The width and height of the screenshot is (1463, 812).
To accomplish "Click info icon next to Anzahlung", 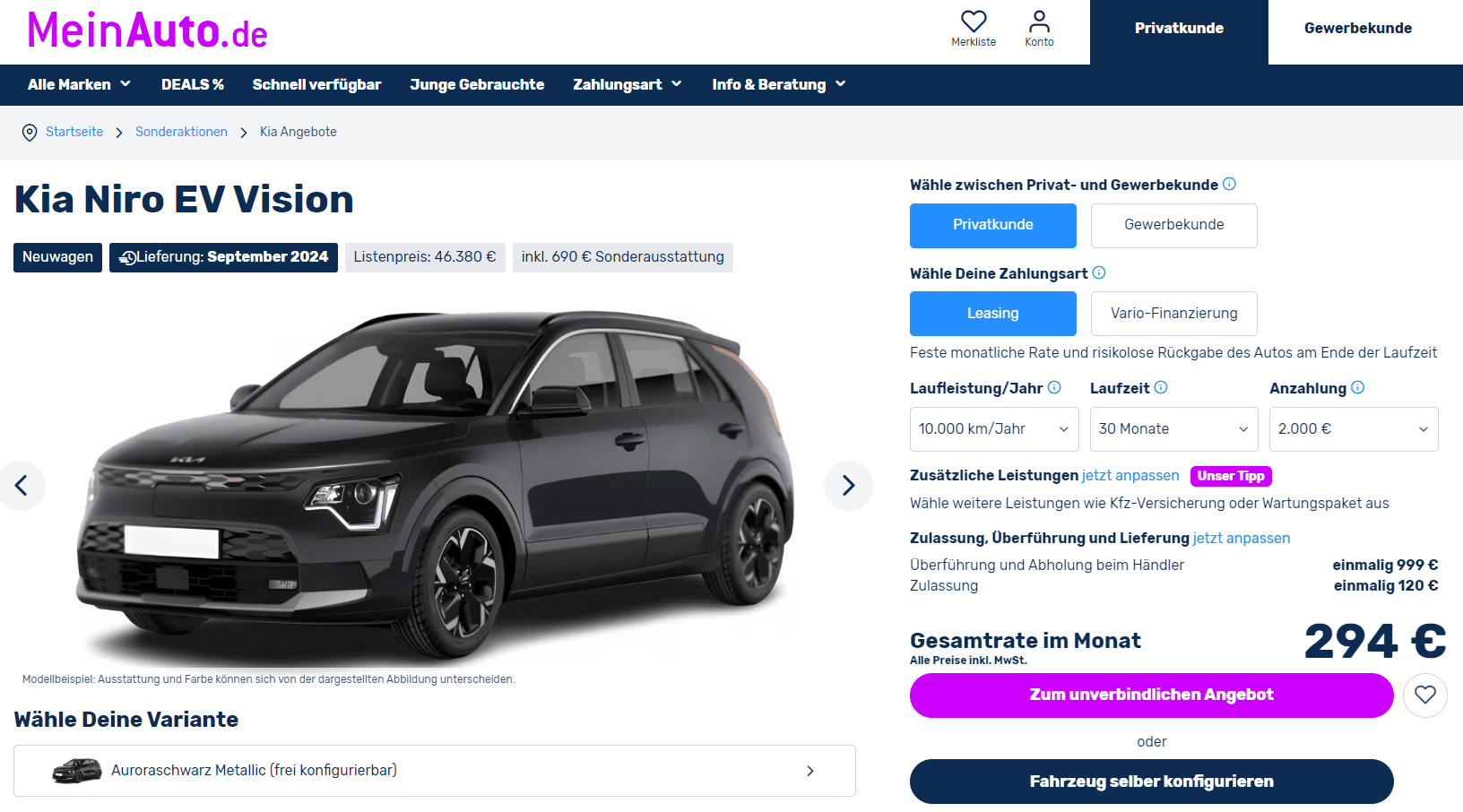I will pos(1358,387).
